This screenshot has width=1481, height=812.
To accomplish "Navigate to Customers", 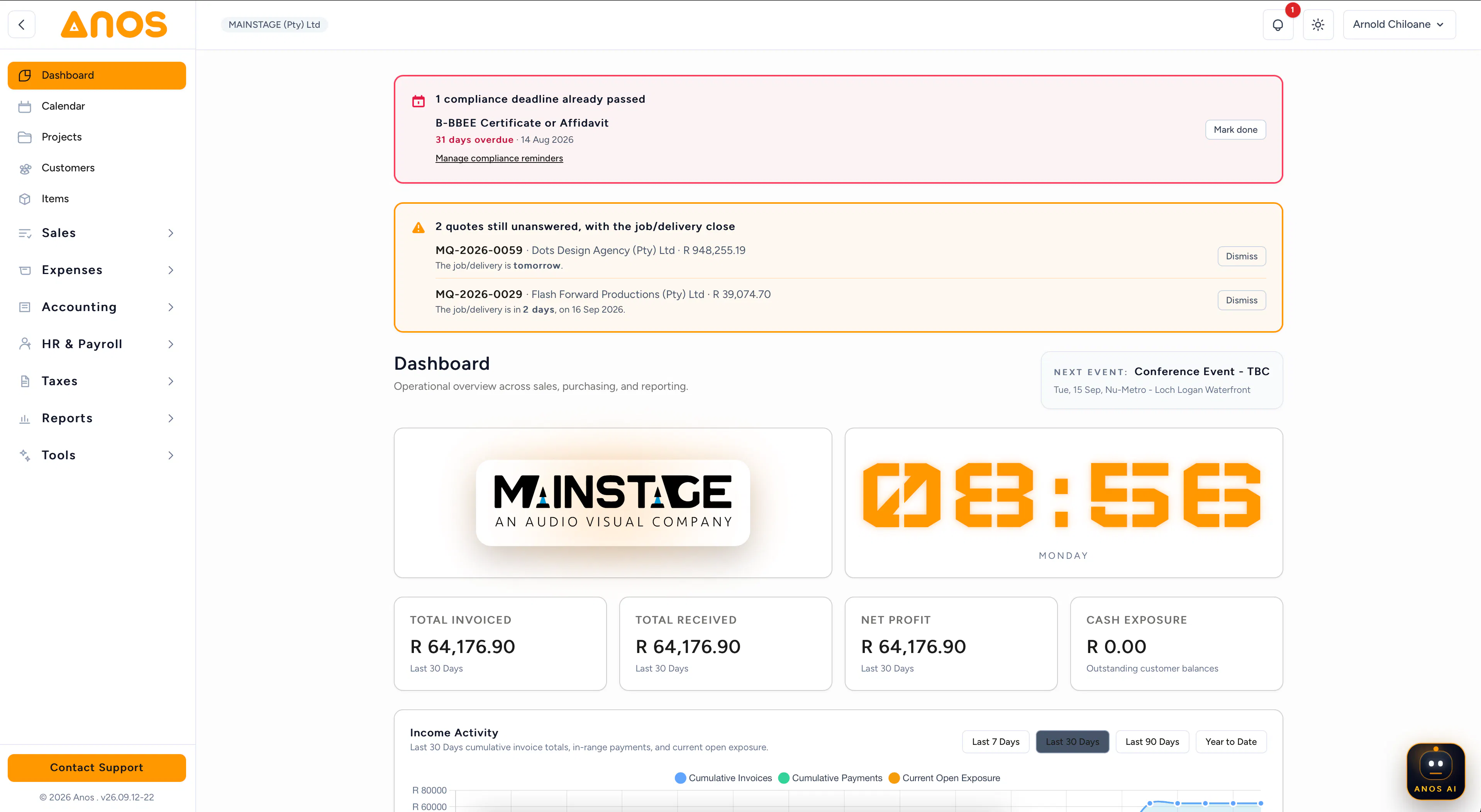I will click(x=97, y=168).
